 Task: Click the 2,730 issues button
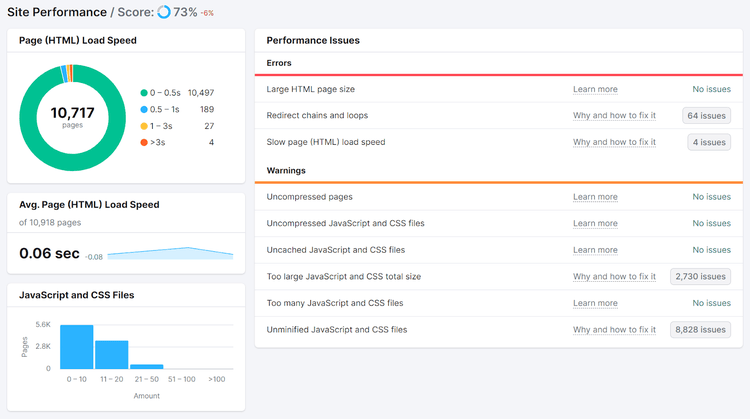coord(700,276)
